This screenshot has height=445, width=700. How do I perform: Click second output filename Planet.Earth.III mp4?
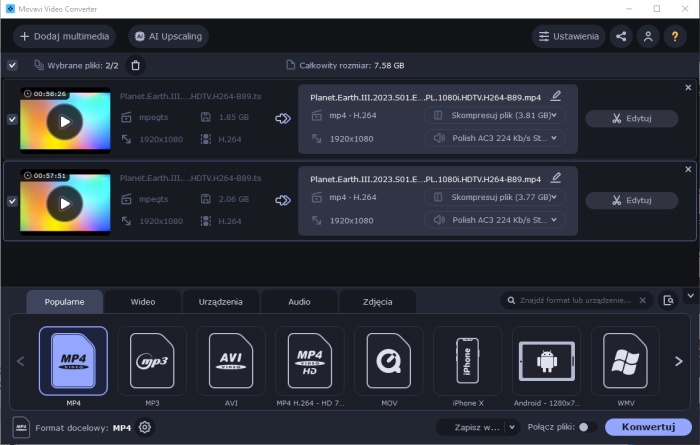click(425, 179)
